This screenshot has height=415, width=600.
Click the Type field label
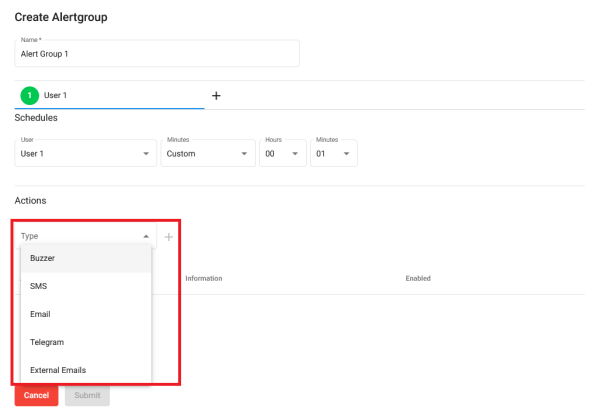coord(29,236)
